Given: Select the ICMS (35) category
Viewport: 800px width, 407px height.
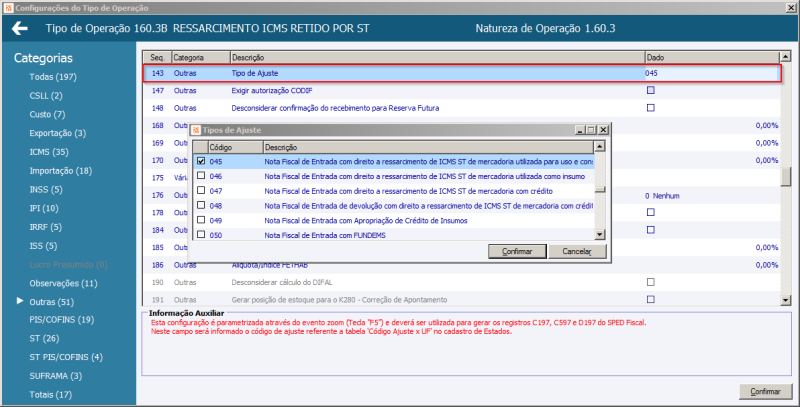Looking at the screenshot, I should (x=49, y=152).
